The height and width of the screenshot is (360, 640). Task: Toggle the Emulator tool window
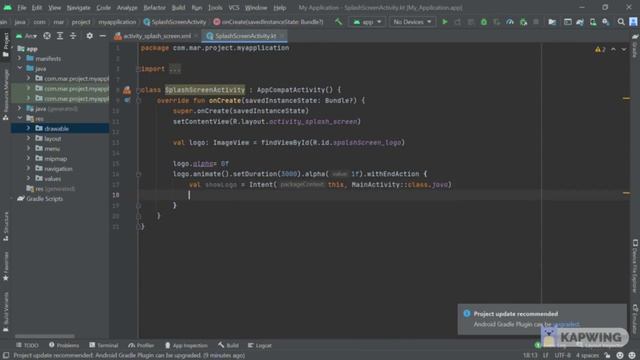click(x=635, y=319)
